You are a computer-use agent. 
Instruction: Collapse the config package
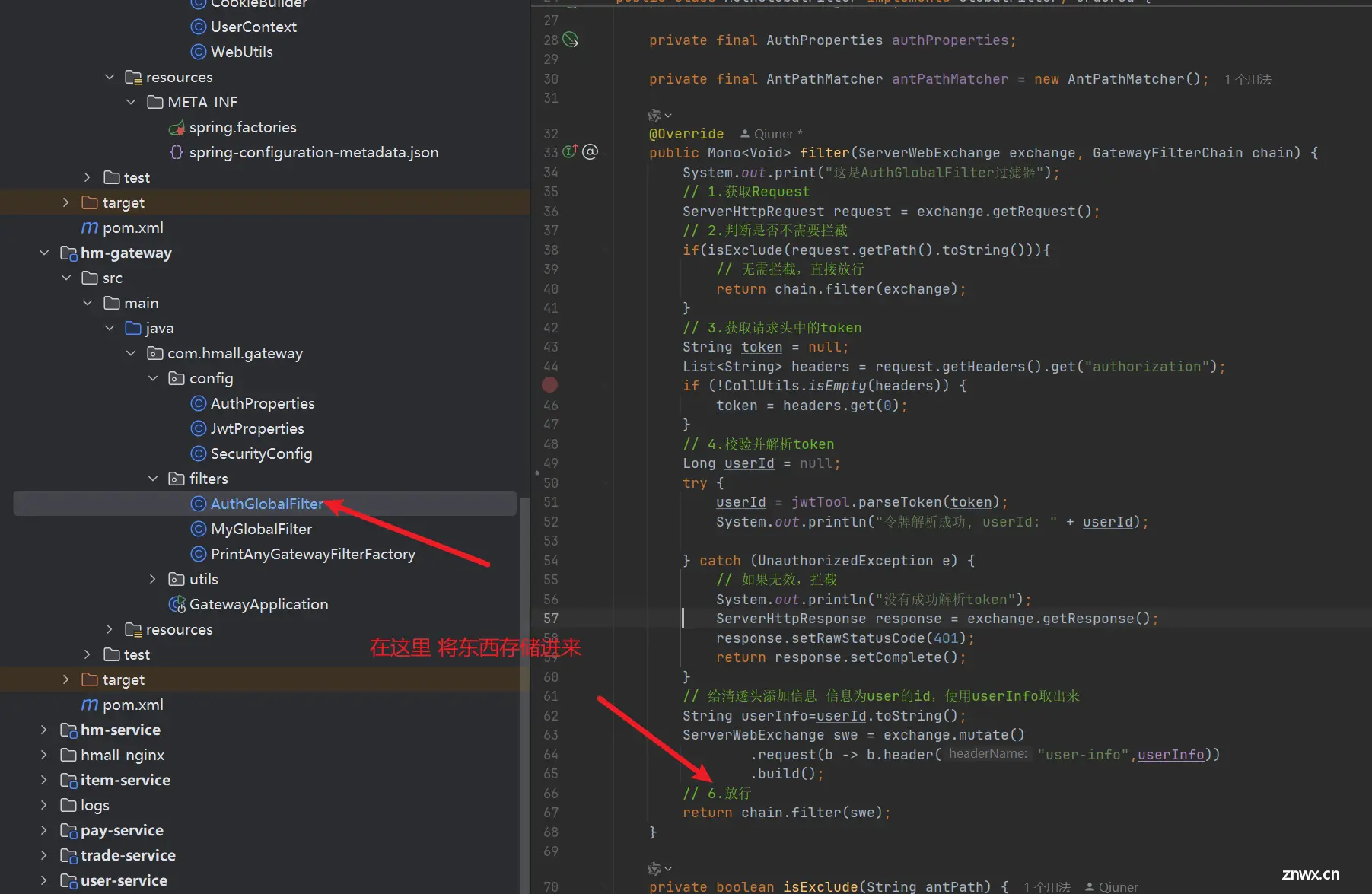pos(153,378)
